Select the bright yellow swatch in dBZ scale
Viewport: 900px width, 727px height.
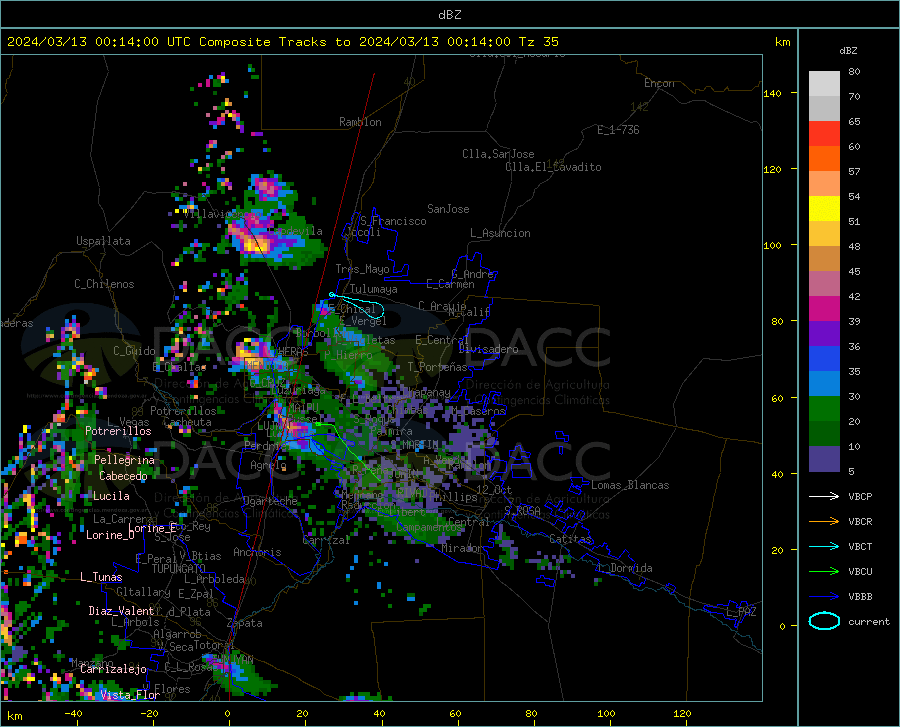pyautogui.click(x=824, y=209)
